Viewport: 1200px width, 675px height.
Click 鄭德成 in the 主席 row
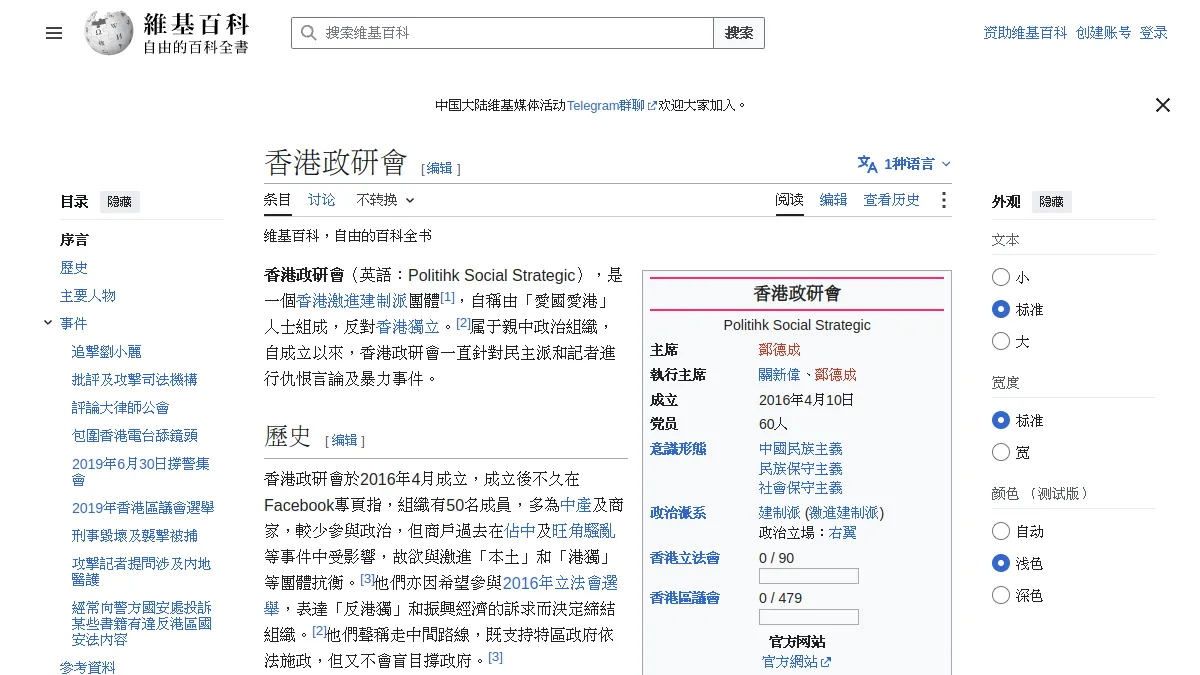(x=780, y=350)
